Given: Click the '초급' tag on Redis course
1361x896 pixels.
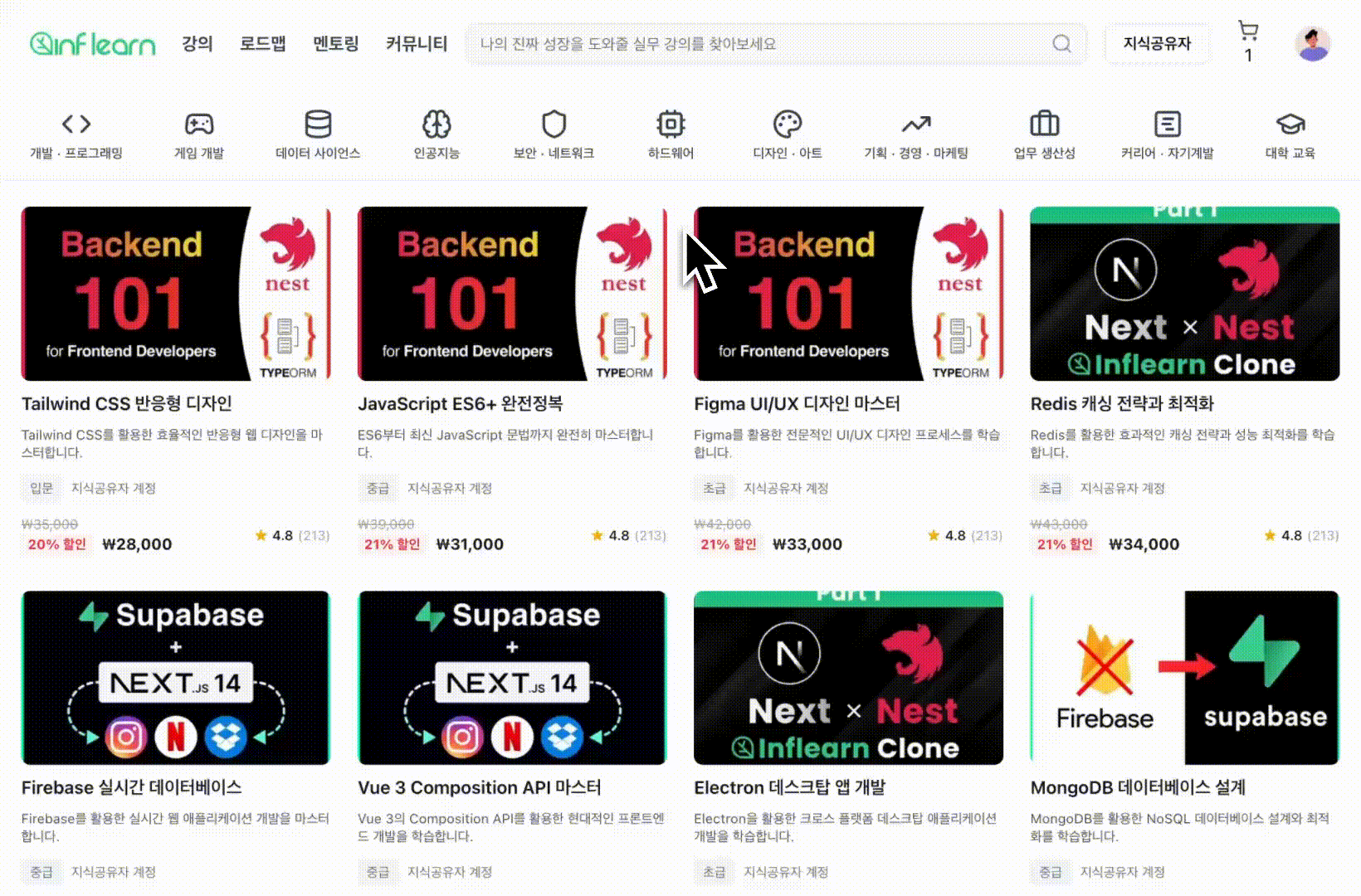Looking at the screenshot, I should [1051, 488].
